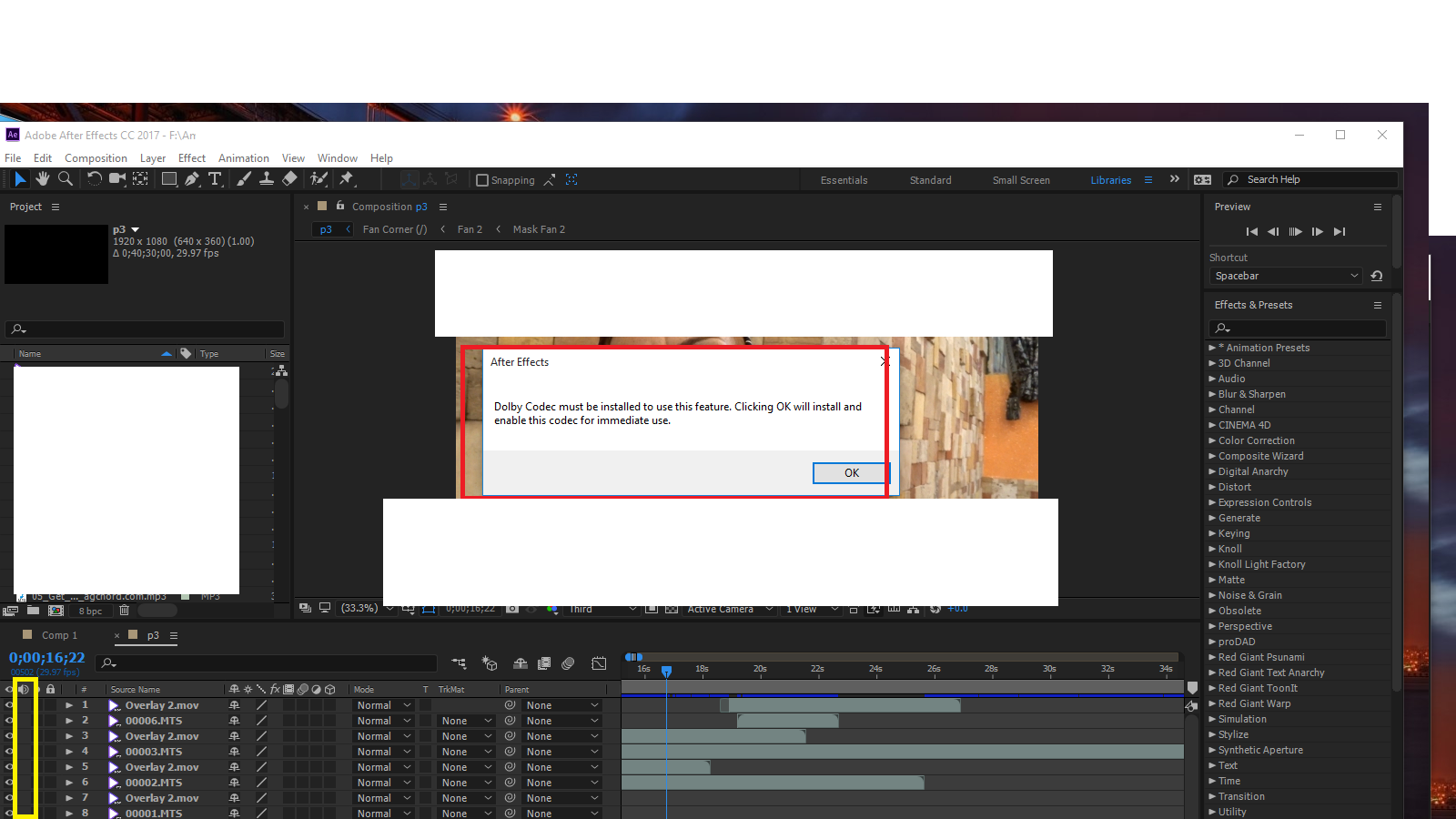Click the time navigator bar above timeline ruler
Screen dimensions: 1456x819
coord(901,656)
